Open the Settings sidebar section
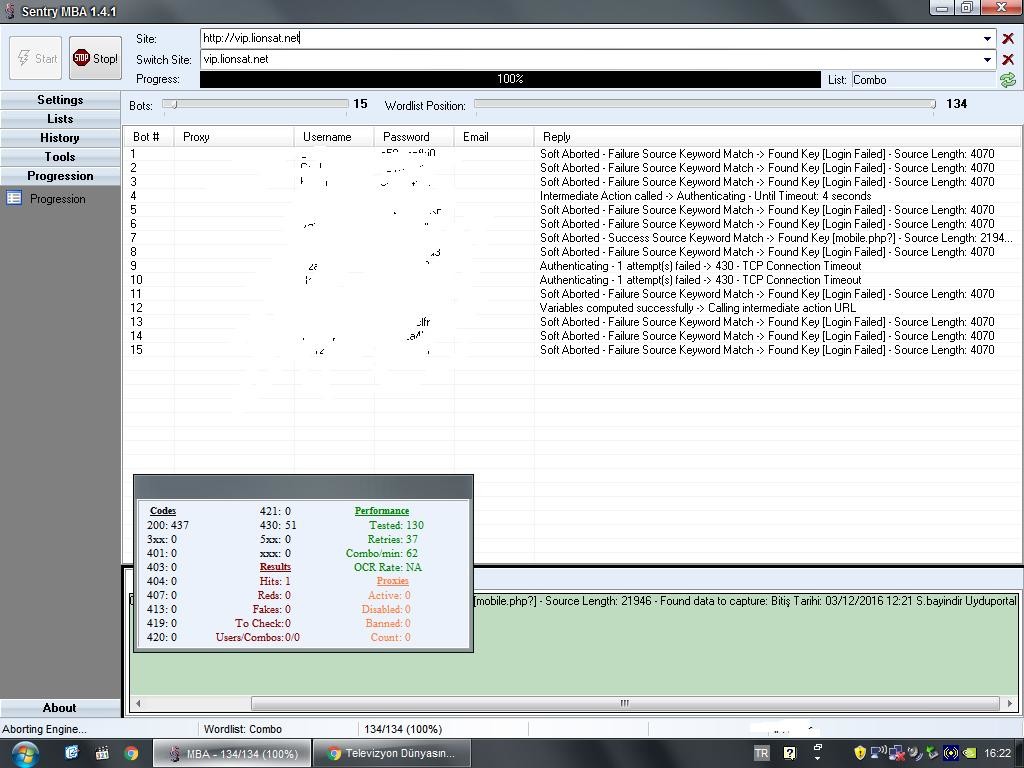Screen dimensions: 1024x768 [60, 100]
